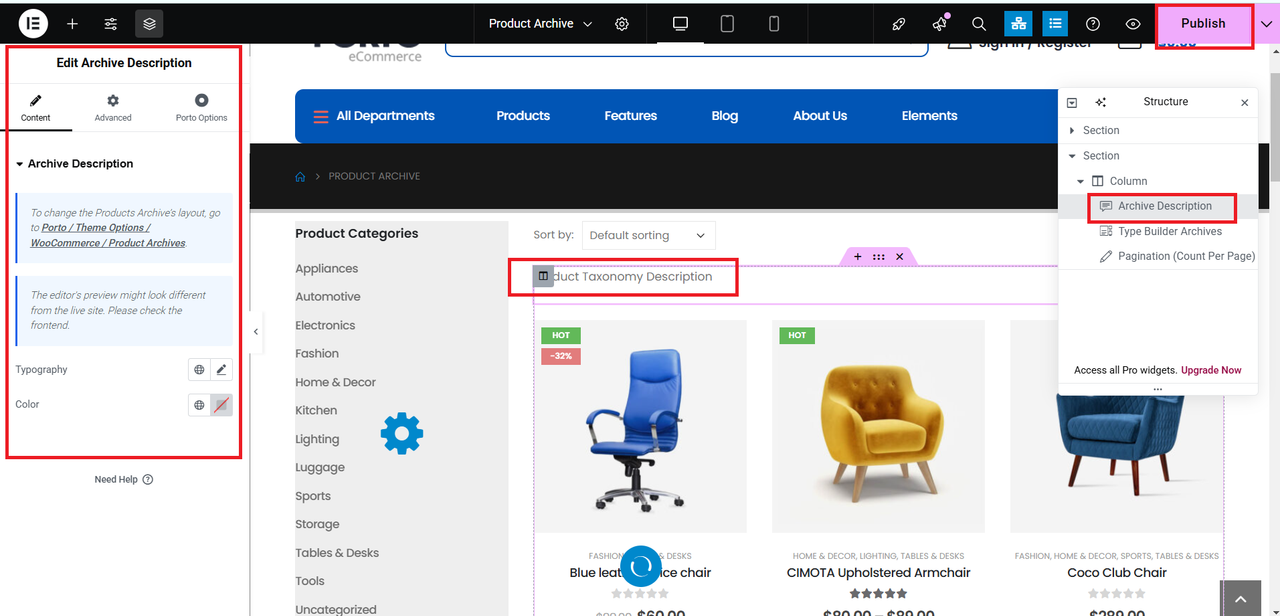This screenshot has width=1280, height=616.
Task: Switch to the Advanced tab
Action: pos(113,108)
